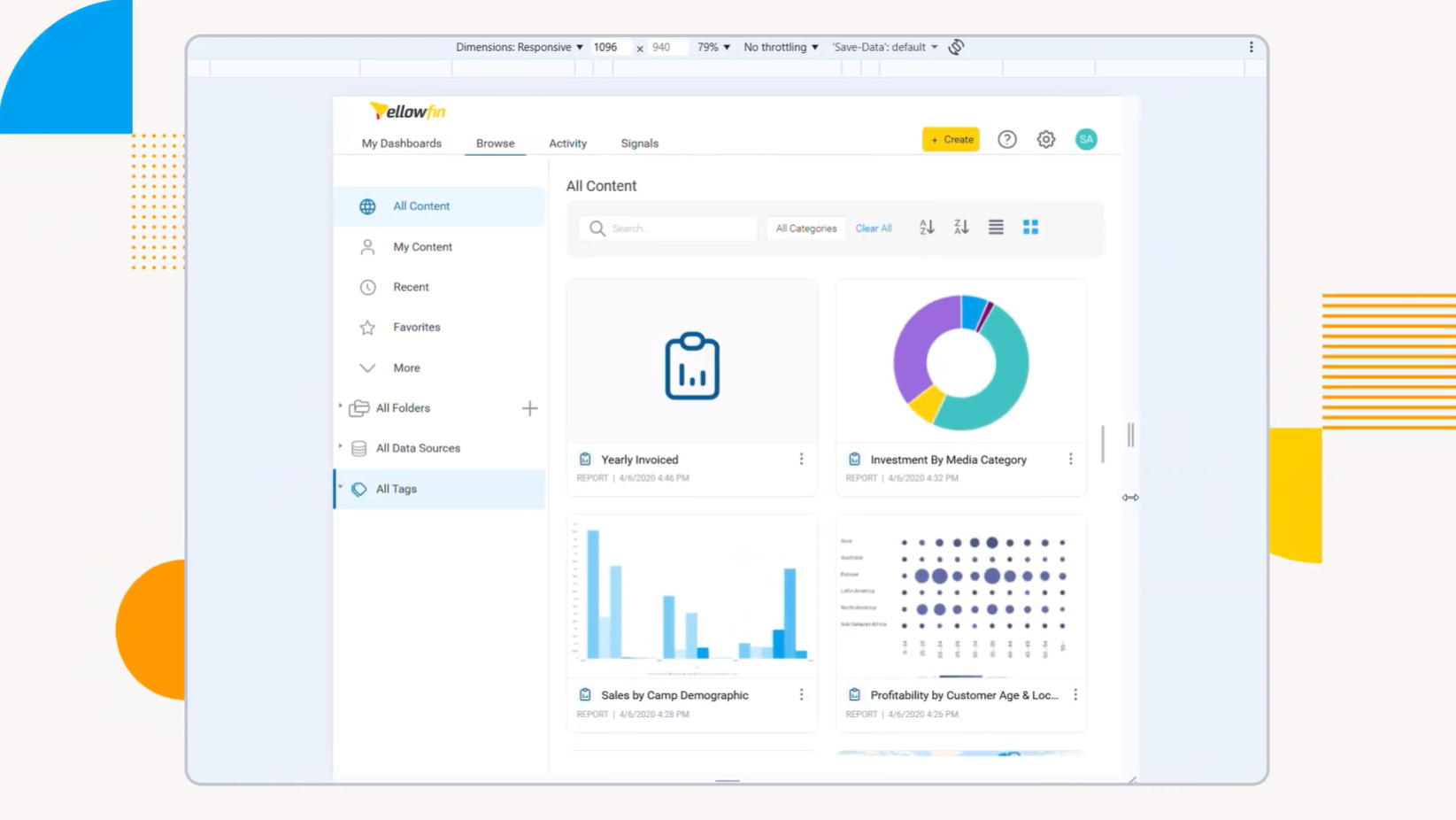Screen dimensions: 1456x820
Task: Click the help question mark icon
Action: (x=1006, y=139)
